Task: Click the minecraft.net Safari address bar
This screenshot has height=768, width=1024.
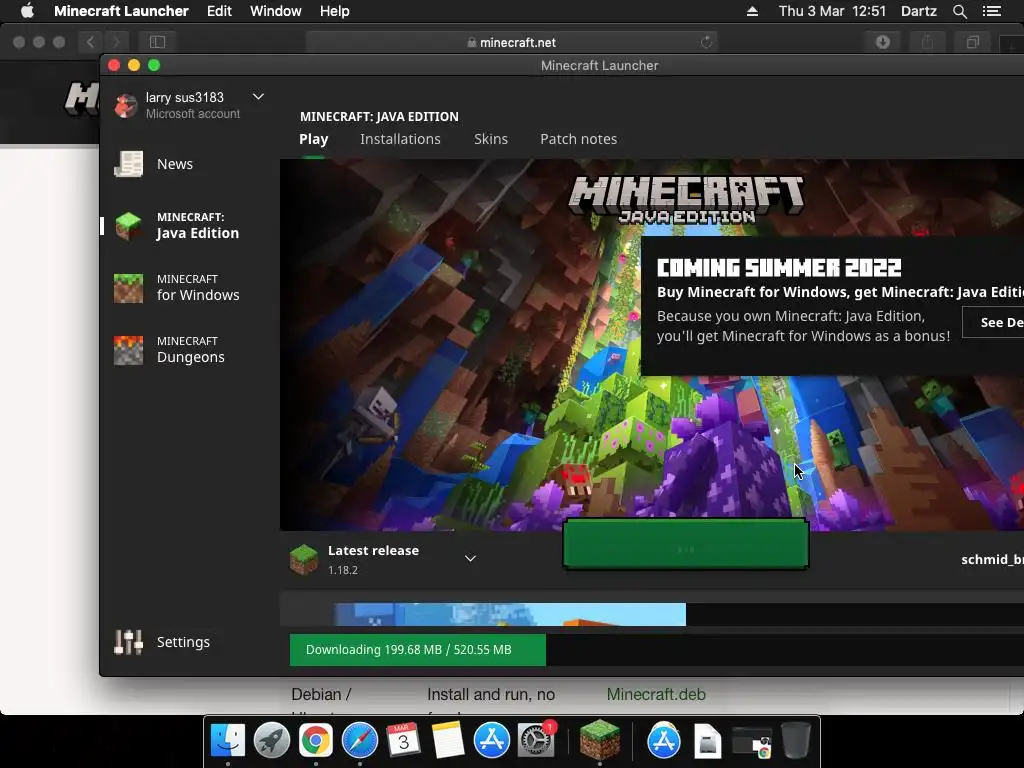Action: point(511,42)
